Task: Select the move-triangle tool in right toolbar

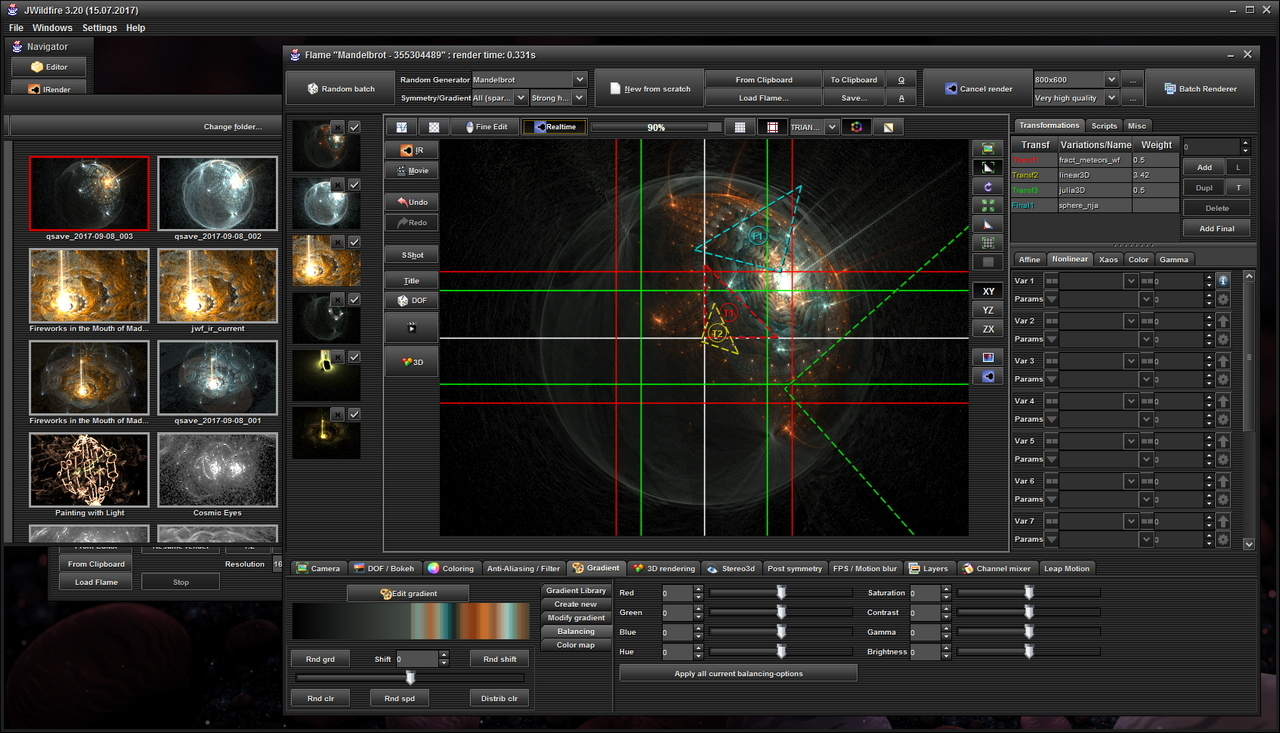Action: point(988,168)
